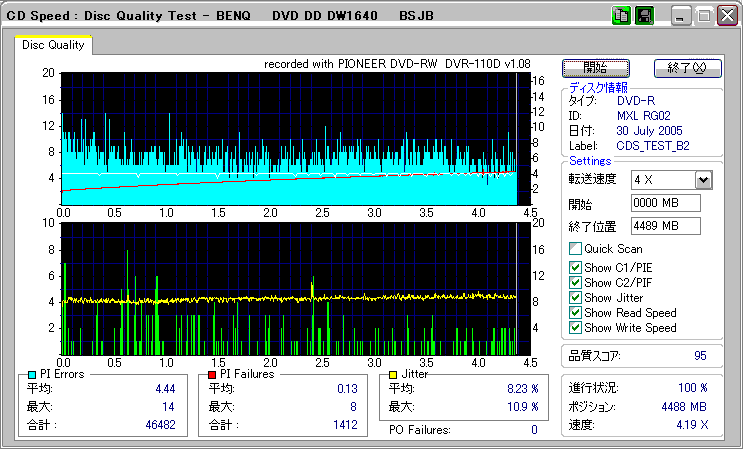Toggle the Show C2/PIF checkbox
The width and height of the screenshot is (743, 449).
tap(575, 282)
